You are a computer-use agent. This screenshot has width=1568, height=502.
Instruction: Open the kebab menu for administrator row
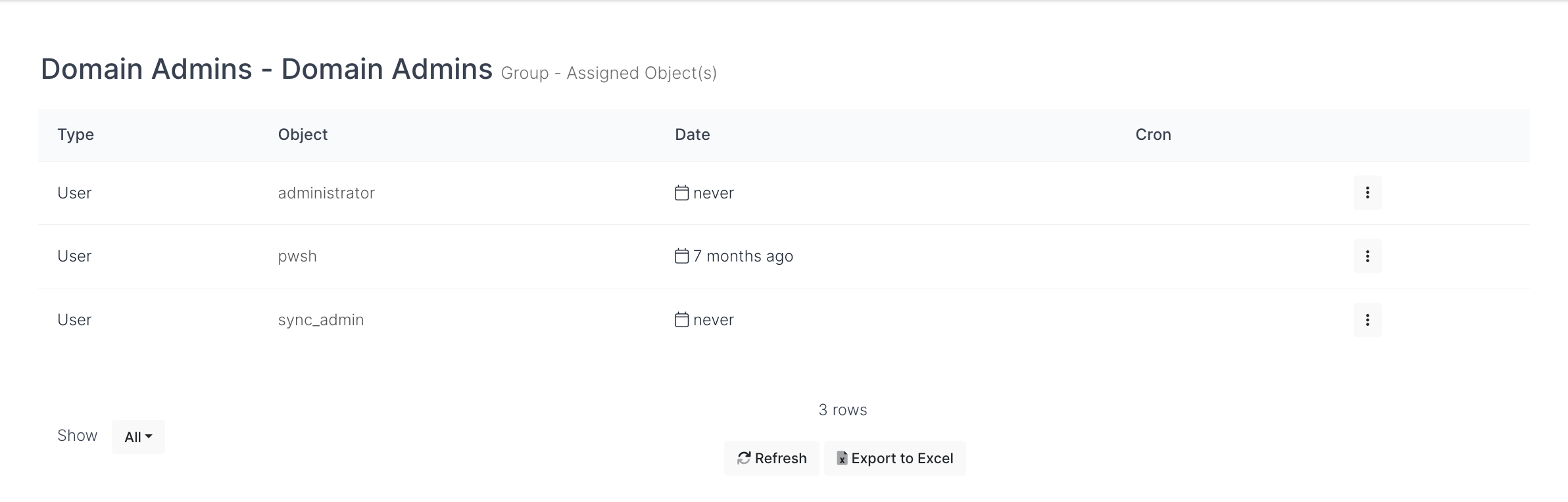click(x=1367, y=193)
